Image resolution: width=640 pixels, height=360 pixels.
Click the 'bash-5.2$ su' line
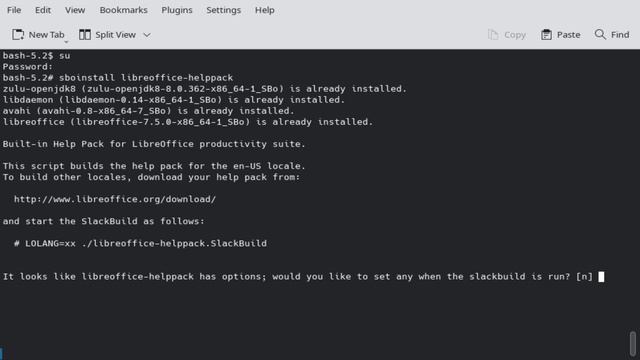[36, 56]
